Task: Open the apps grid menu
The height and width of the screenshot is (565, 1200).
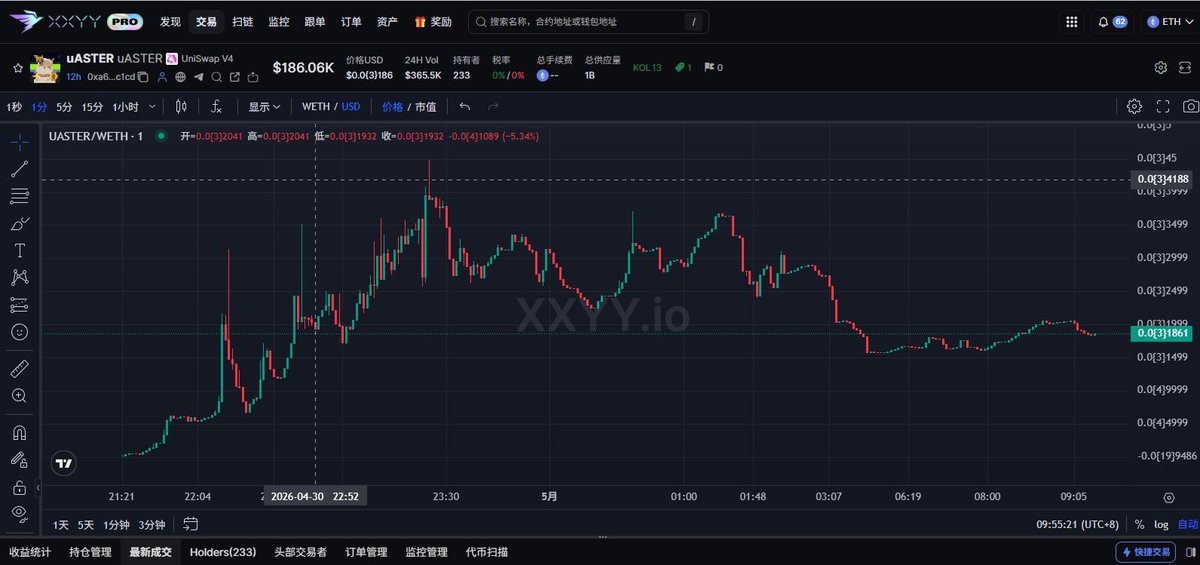Action: click(1072, 21)
